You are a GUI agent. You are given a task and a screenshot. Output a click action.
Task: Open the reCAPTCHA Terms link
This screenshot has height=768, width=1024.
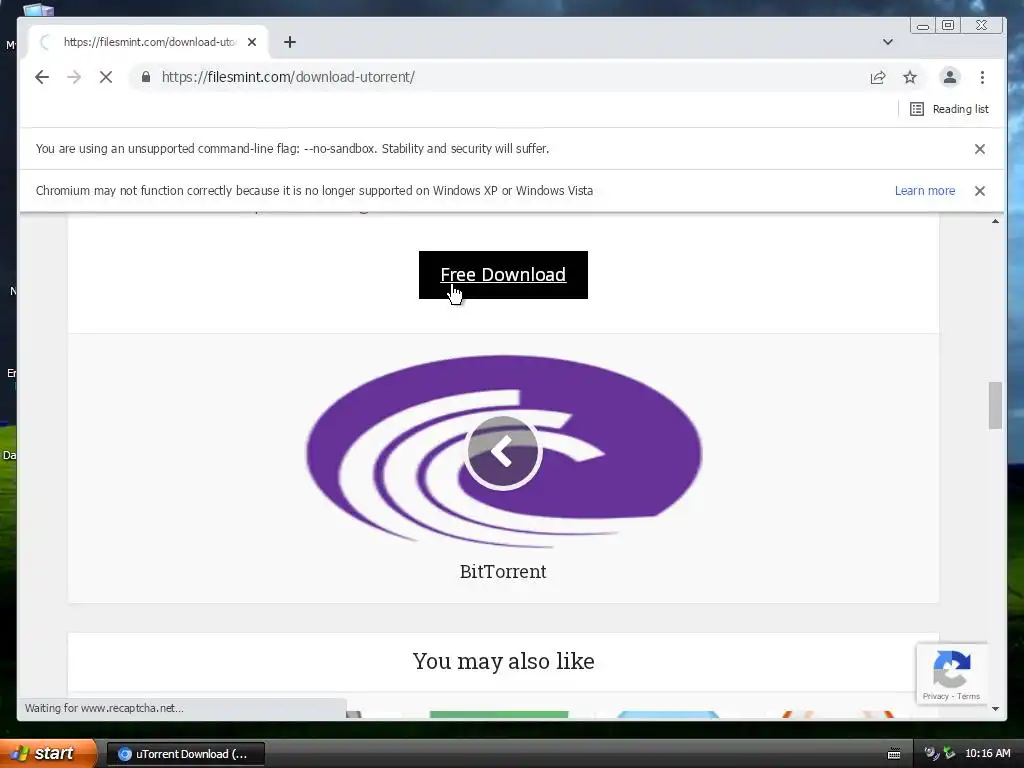coord(968,696)
